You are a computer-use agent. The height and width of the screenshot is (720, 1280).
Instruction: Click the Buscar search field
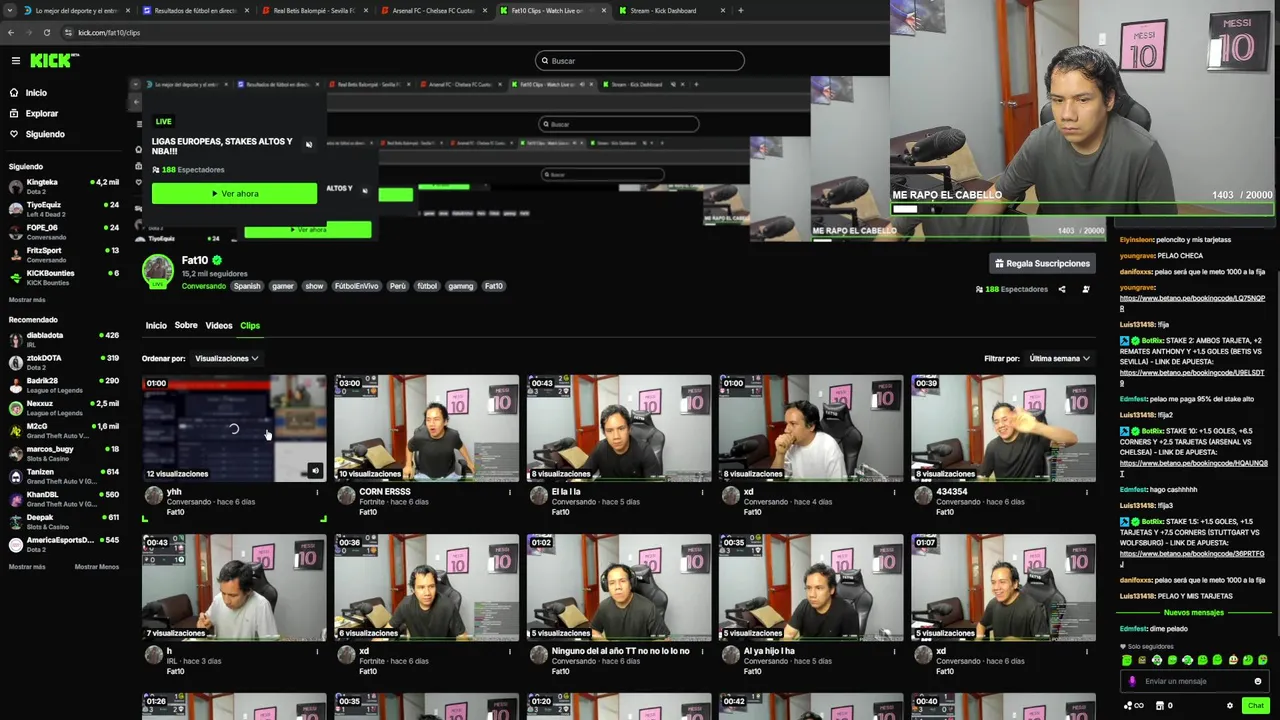640,61
